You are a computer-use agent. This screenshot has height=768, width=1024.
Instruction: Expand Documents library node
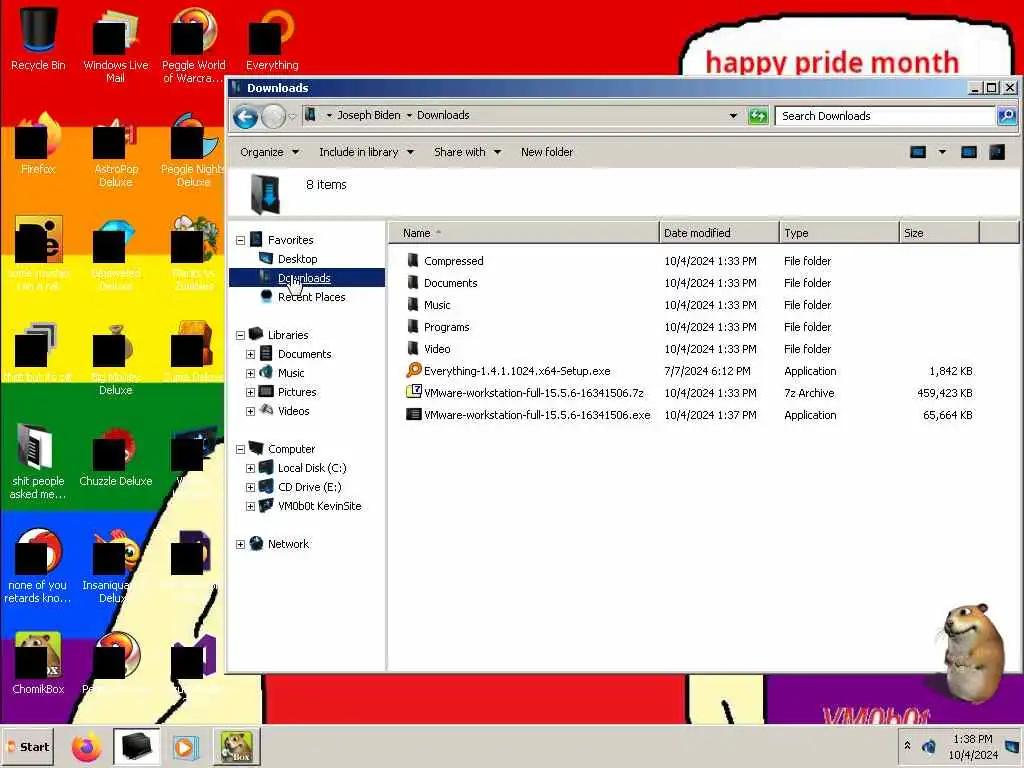click(x=250, y=354)
